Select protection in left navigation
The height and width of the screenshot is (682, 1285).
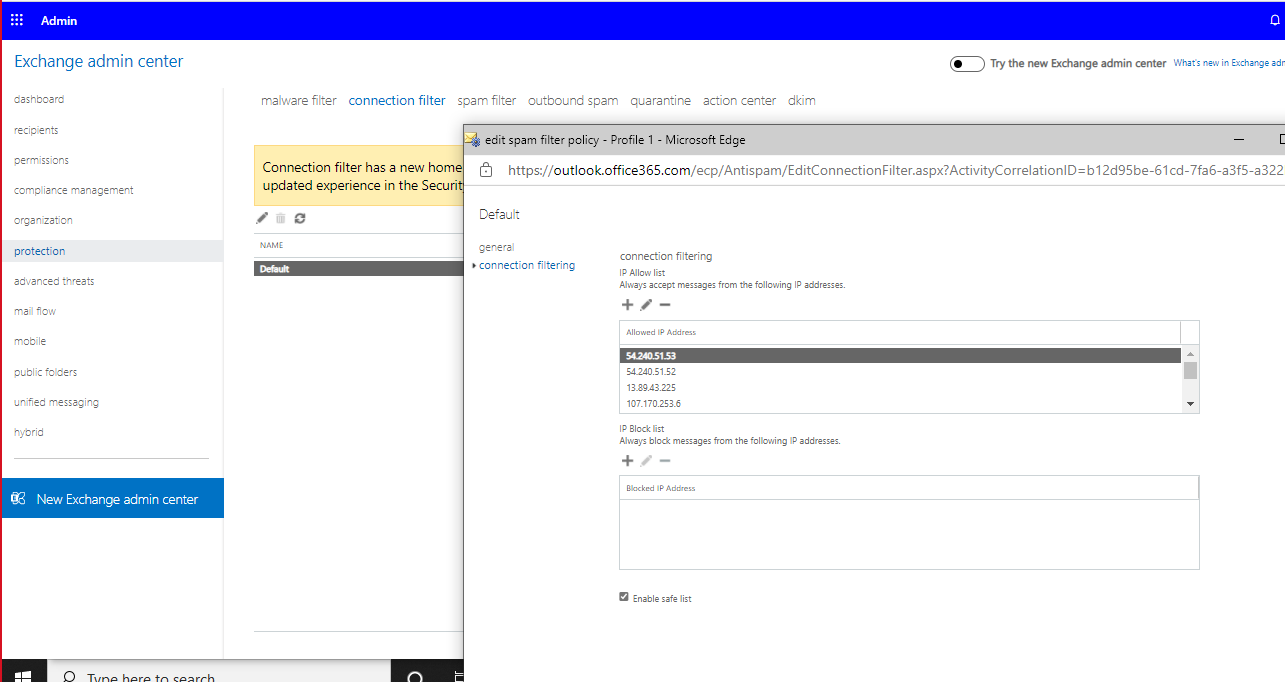(x=112, y=251)
